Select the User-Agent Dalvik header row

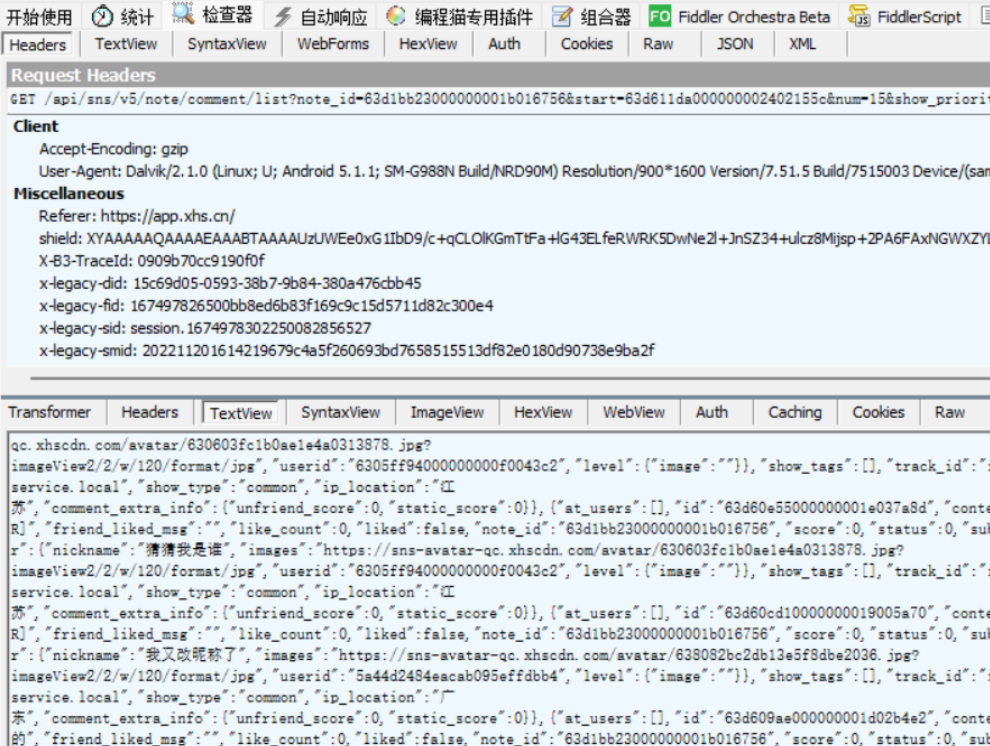515,172
